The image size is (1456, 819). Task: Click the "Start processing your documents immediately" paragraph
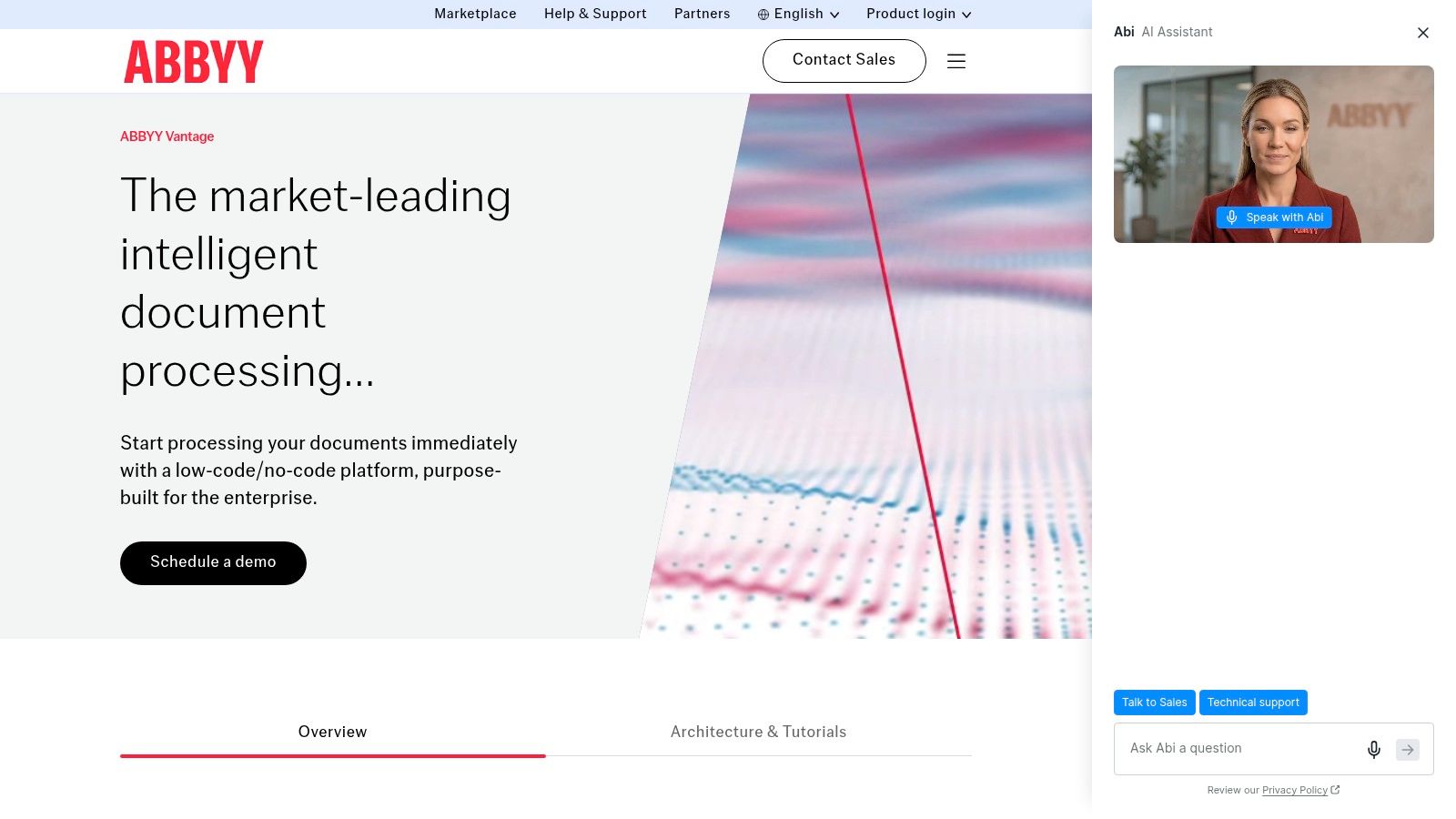[x=318, y=470]
